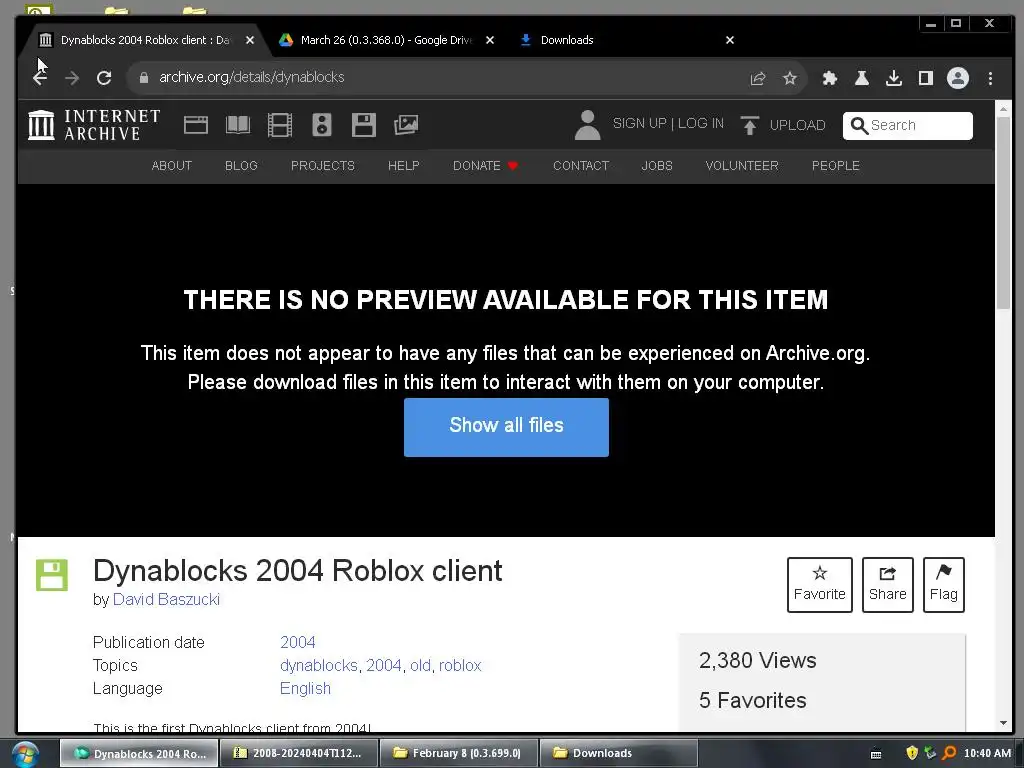This screenshot has width=1024, height=768.
Task: Click the UPLOAD link with its arrow icon
Action: point(783,125)
